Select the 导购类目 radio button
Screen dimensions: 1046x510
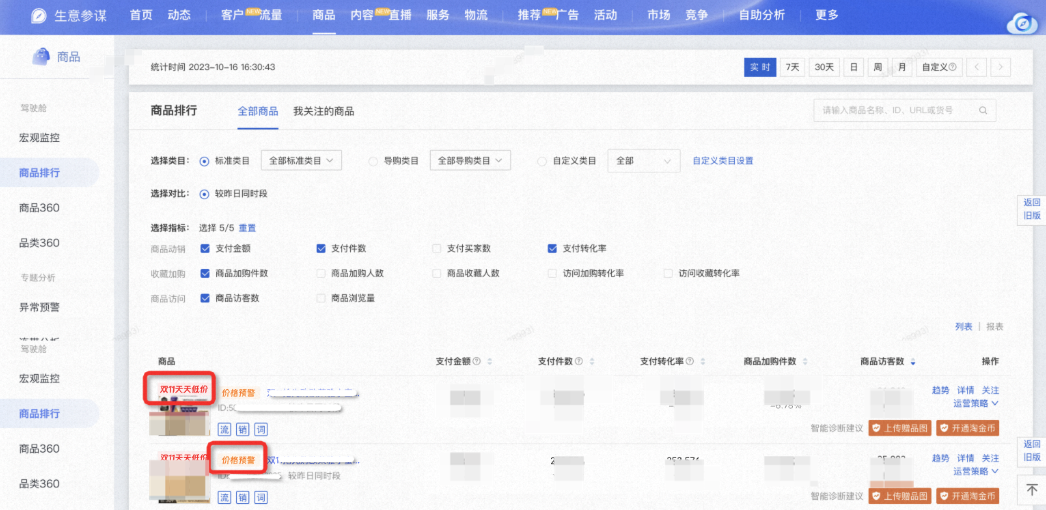point(373,161)
